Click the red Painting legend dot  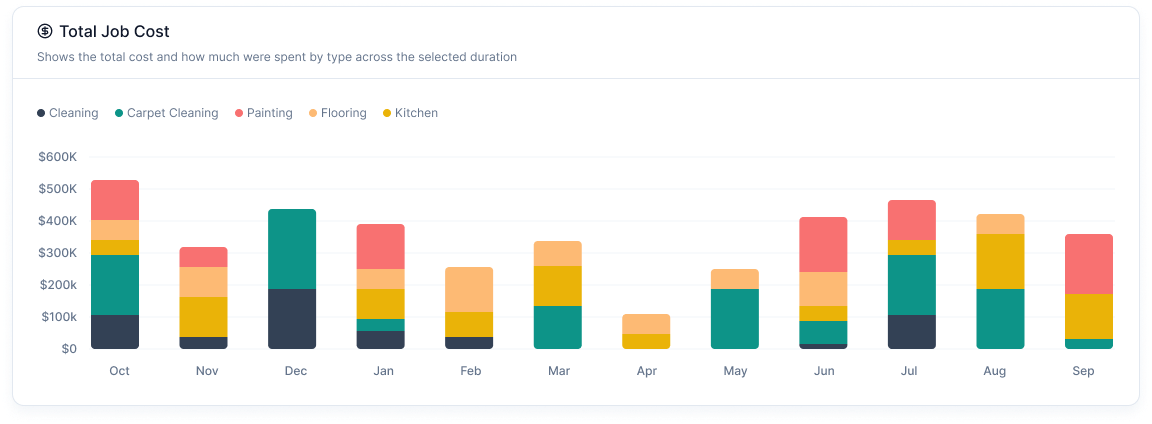239,113
